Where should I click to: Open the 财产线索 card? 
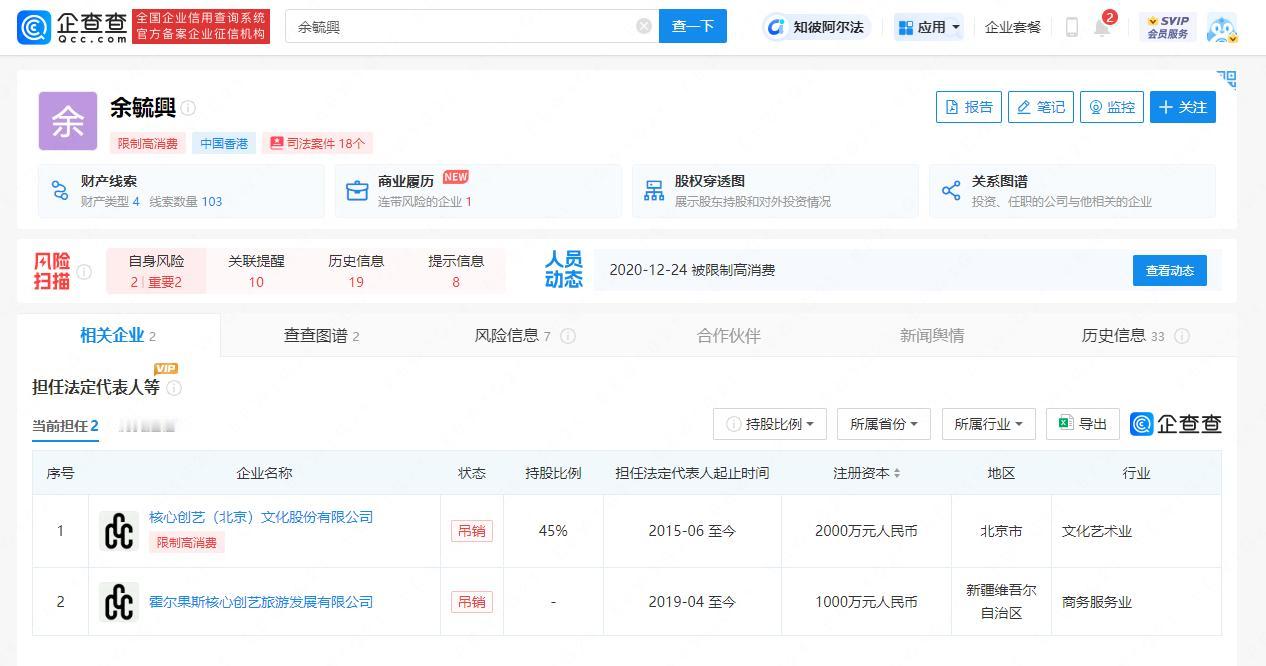coord(181,191)
